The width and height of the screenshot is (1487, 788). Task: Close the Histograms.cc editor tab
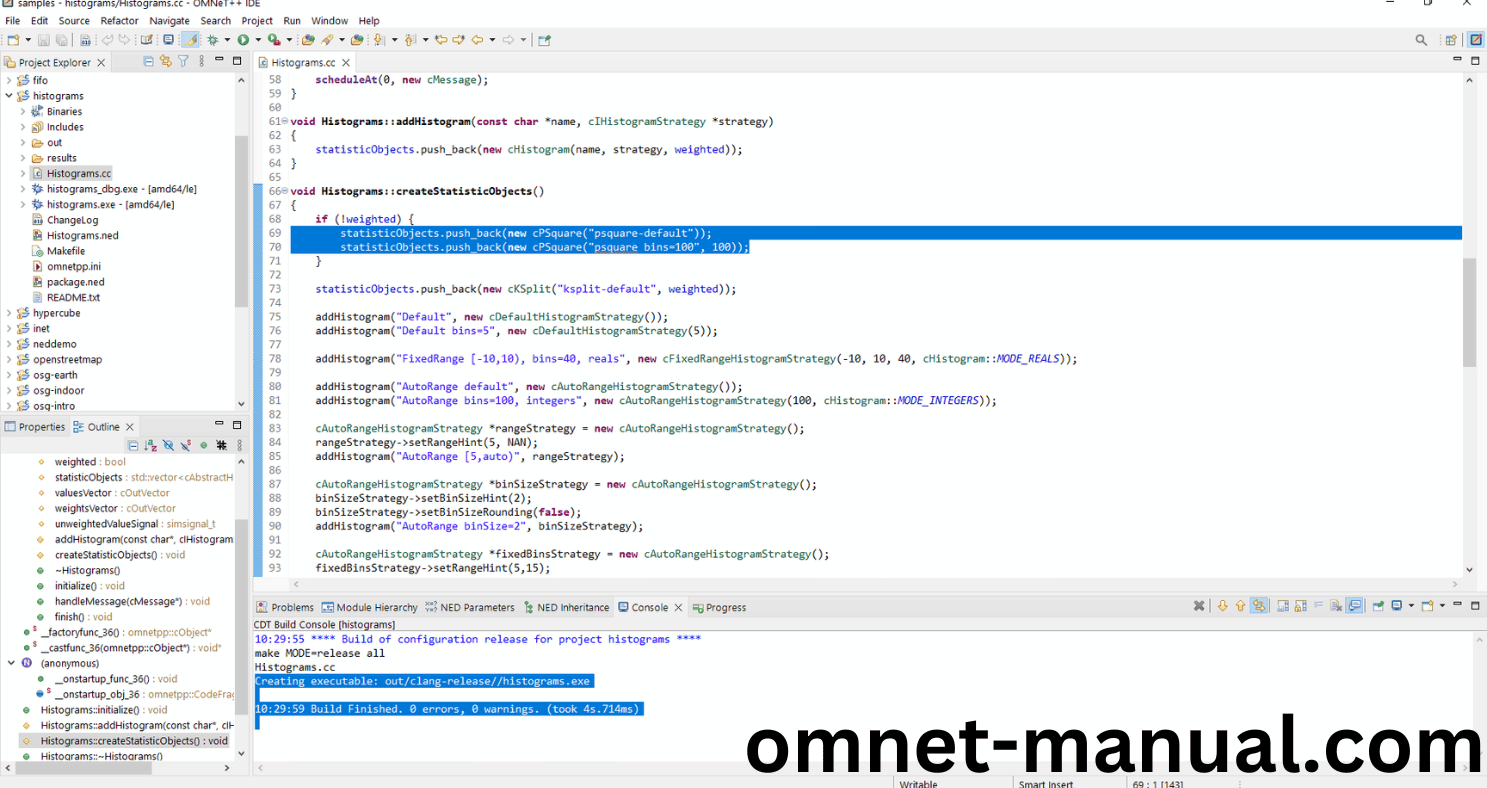click(347, 62)
